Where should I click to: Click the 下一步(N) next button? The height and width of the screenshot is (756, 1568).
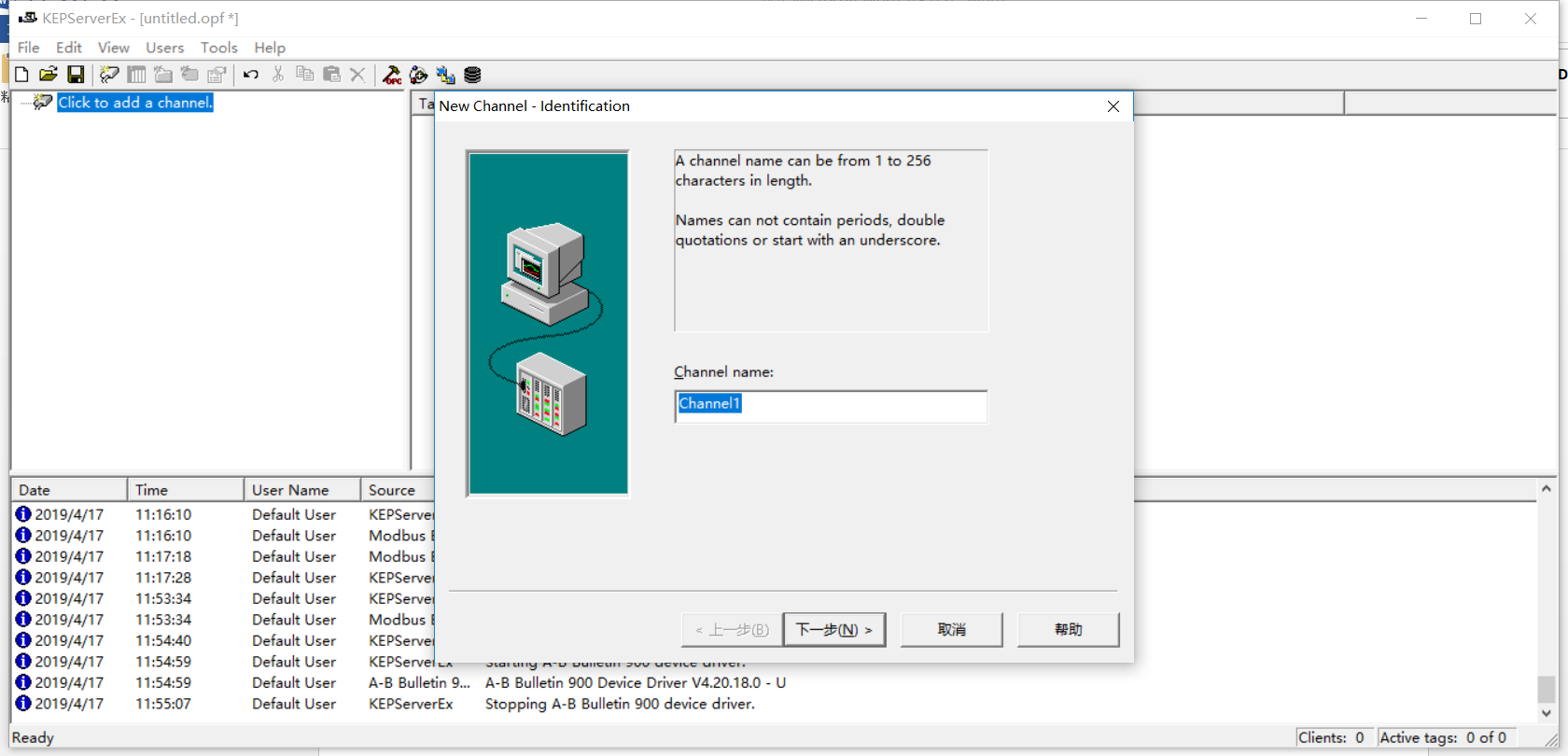point(834,630)
